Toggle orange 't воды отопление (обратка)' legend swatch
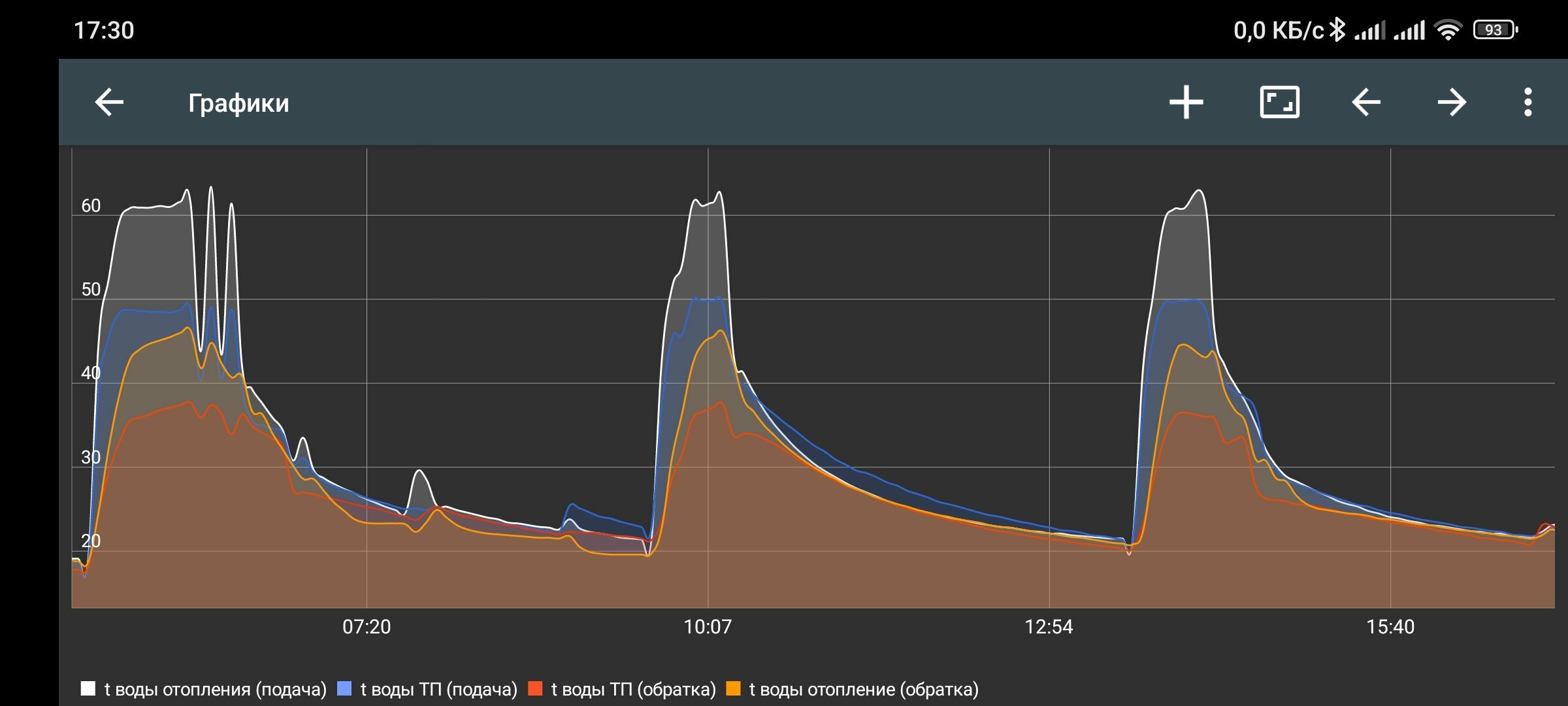Image resolution: width=1568 pixels, height=706 pixels. [x=733, y=689]
